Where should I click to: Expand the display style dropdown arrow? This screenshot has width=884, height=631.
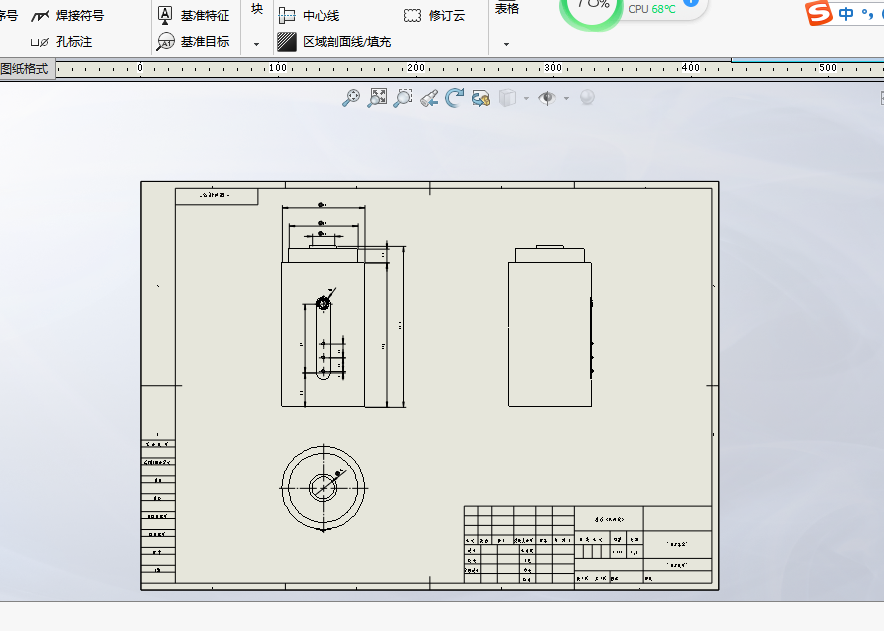[x=525, y=97]
